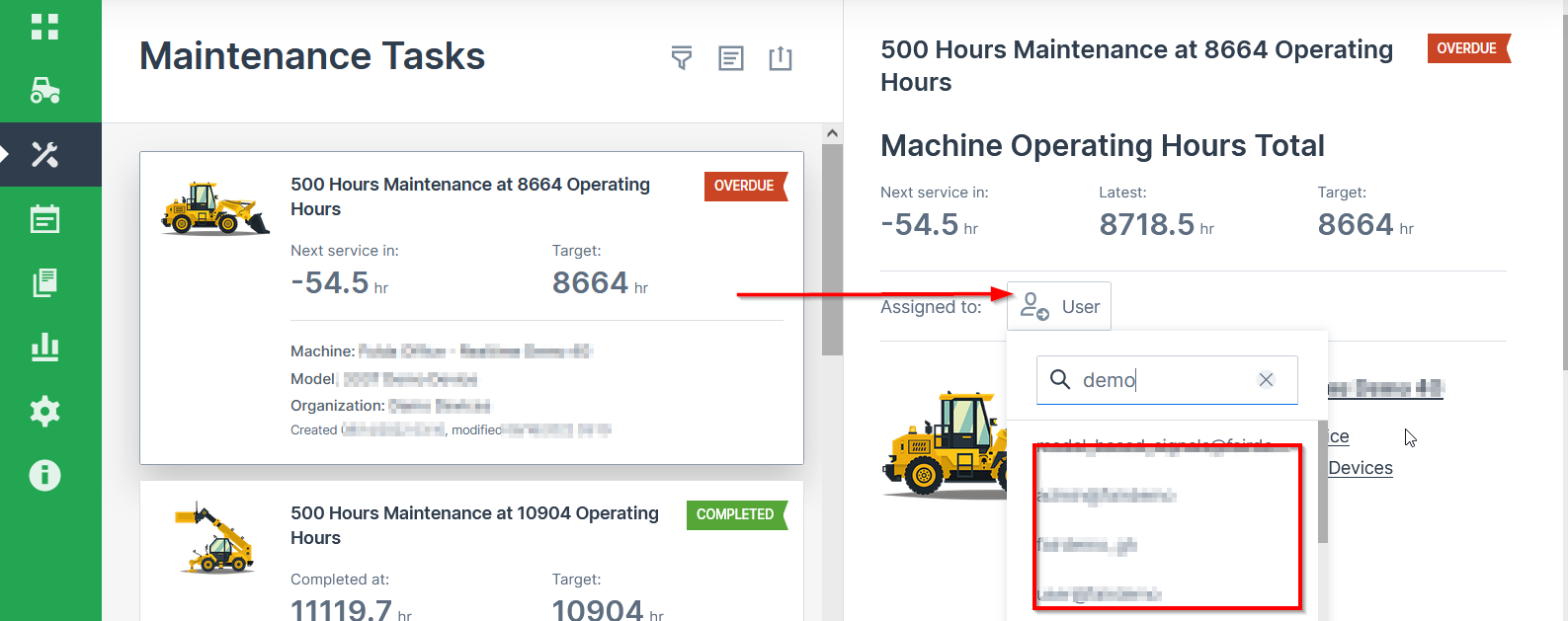Open the dashboard grid icon in sidebar
The image size is (1568, 621).
pos(44,27)
